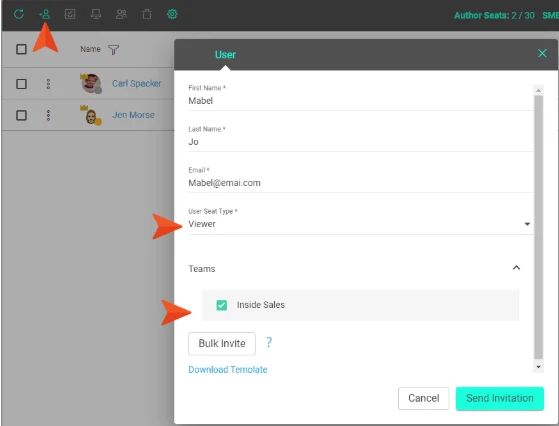Viewport: 559px width, 426px height.
Task: Select the User tab in dialog
Action: [225, 55]
